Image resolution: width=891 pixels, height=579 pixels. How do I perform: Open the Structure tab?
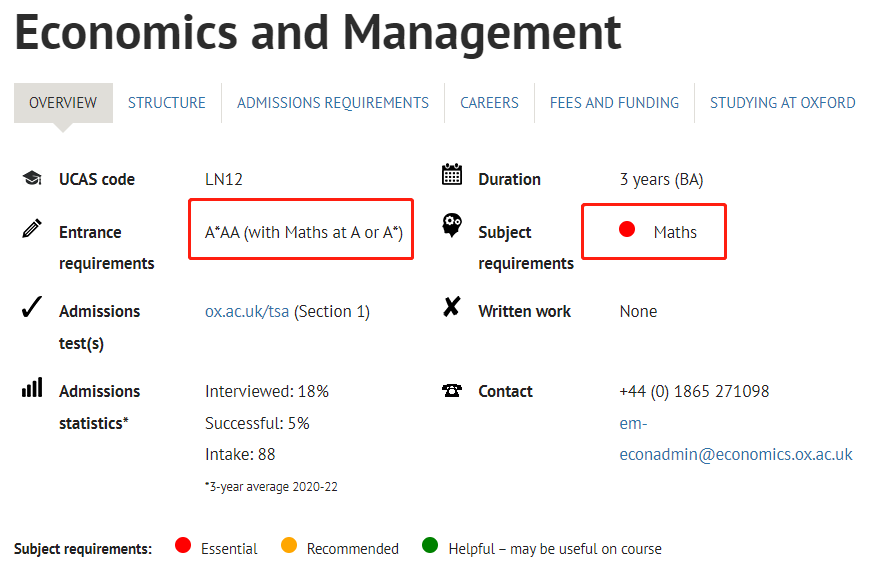pyautogui.click(x=166, y=103)
